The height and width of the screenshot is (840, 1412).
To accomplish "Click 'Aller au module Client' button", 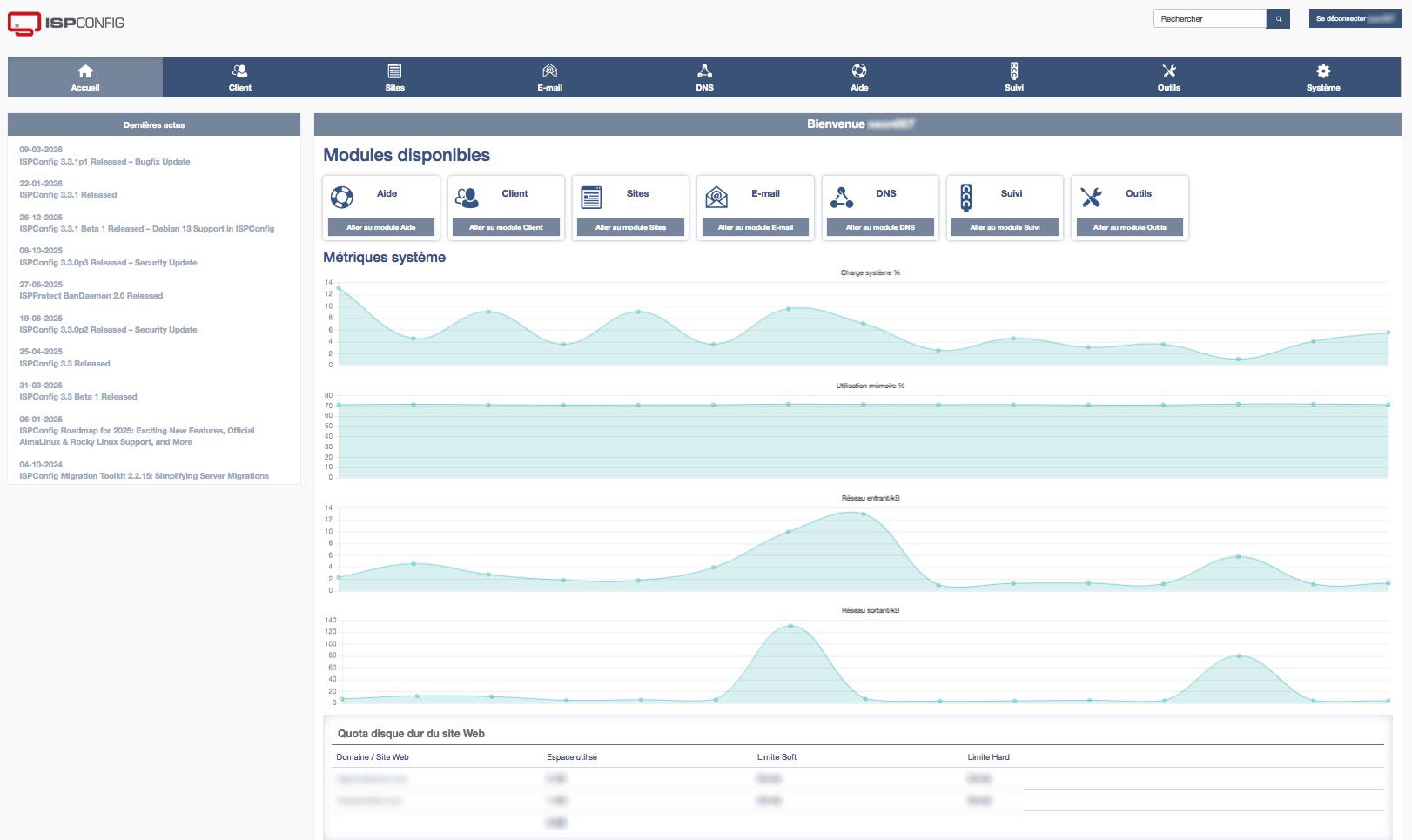I will (x=506, y=227).
